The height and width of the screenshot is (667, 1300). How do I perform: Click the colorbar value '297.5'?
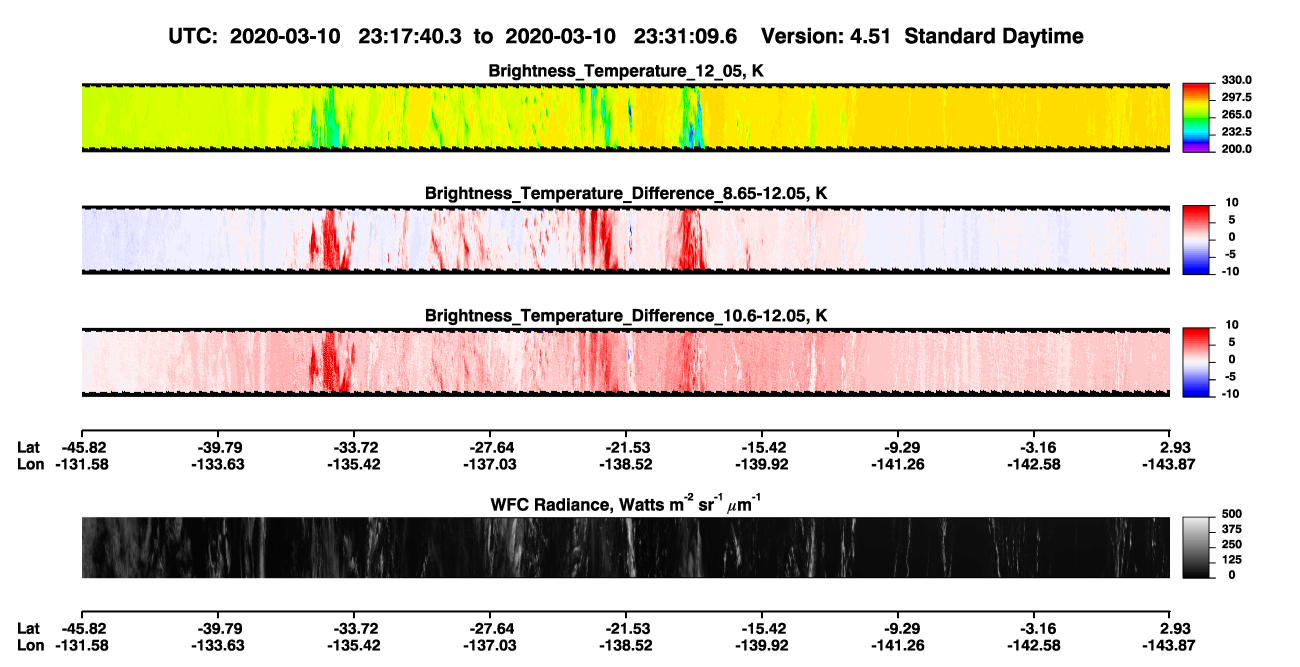1237,97
